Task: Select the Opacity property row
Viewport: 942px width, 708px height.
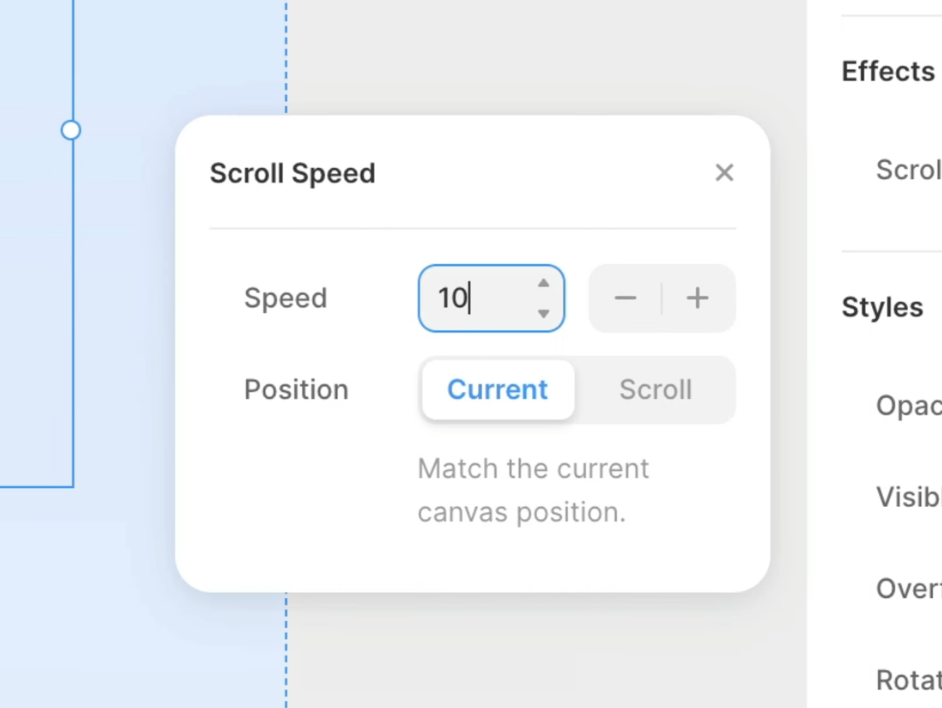Action: [908, 405]
